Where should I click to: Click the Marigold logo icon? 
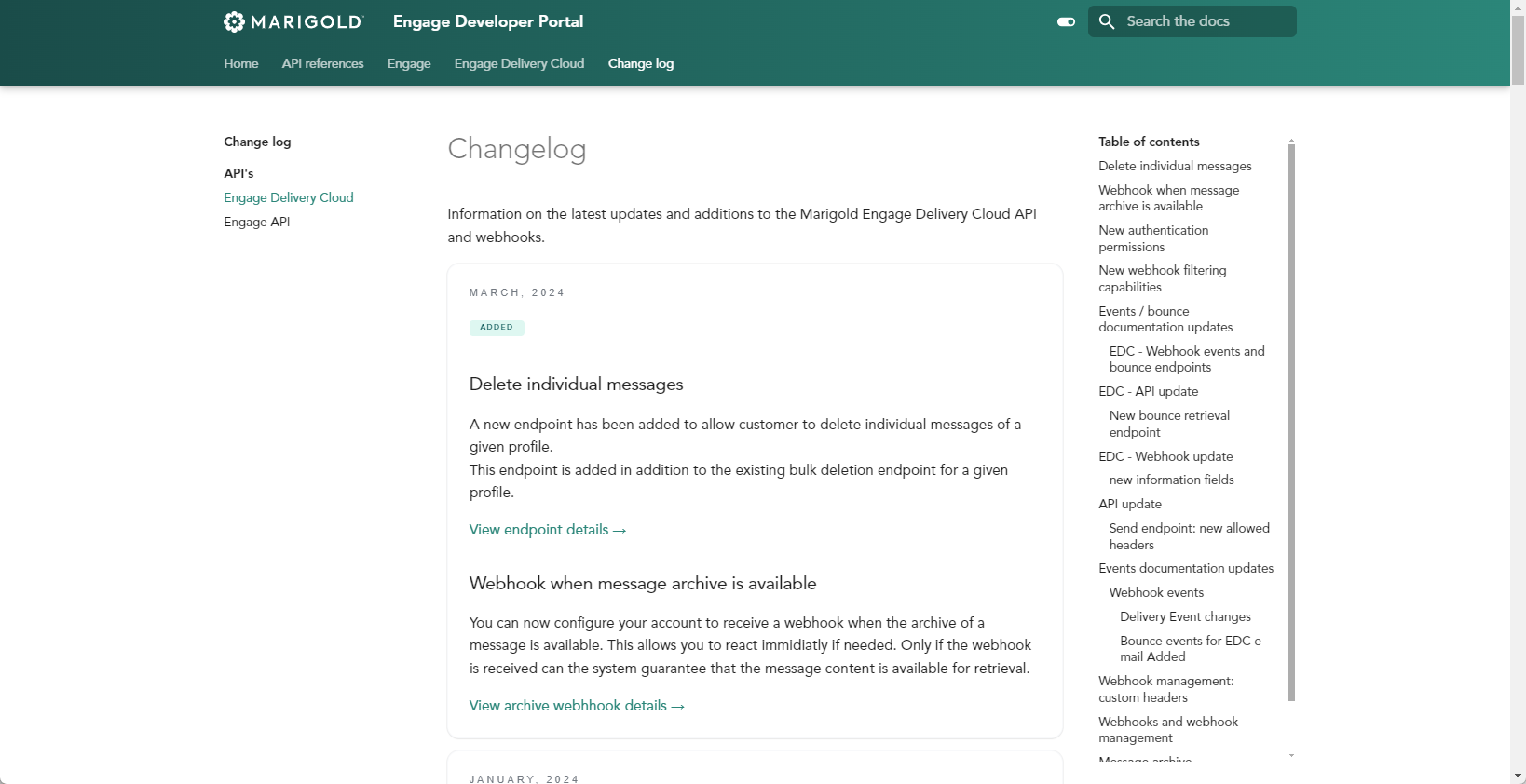tap(234, 21)
